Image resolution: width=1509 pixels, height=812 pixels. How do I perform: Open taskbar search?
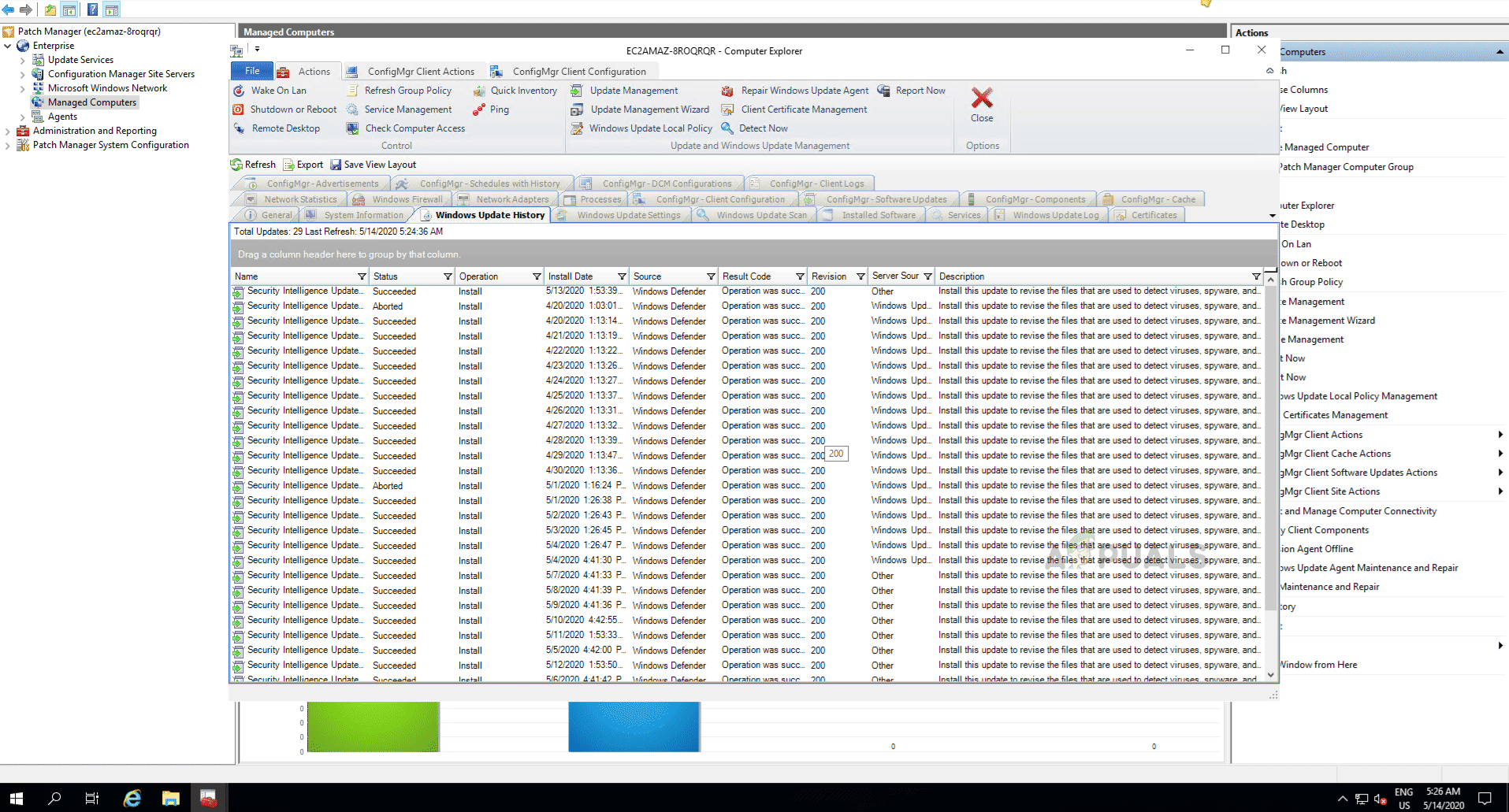point(54,798)
